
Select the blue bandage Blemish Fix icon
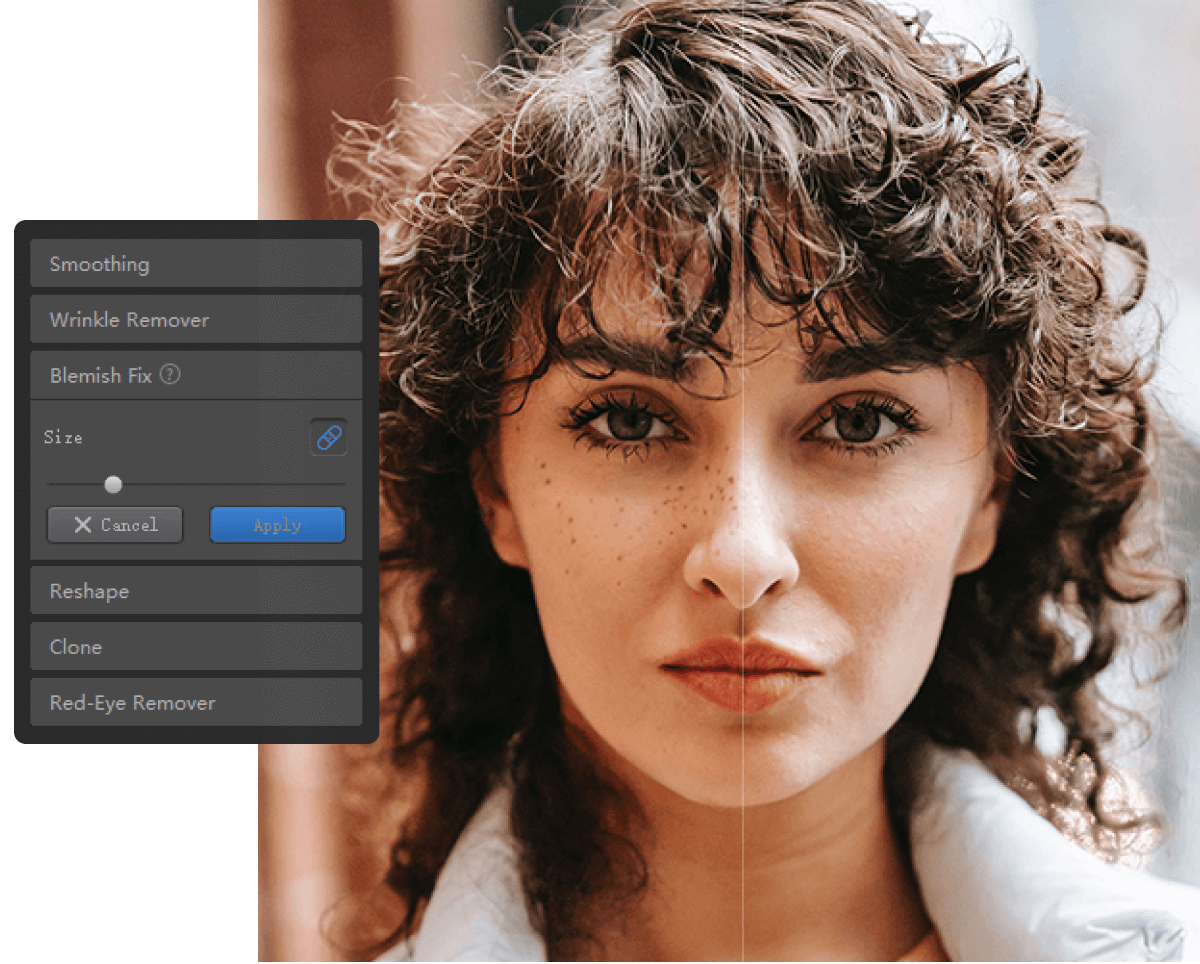(328, 437)
